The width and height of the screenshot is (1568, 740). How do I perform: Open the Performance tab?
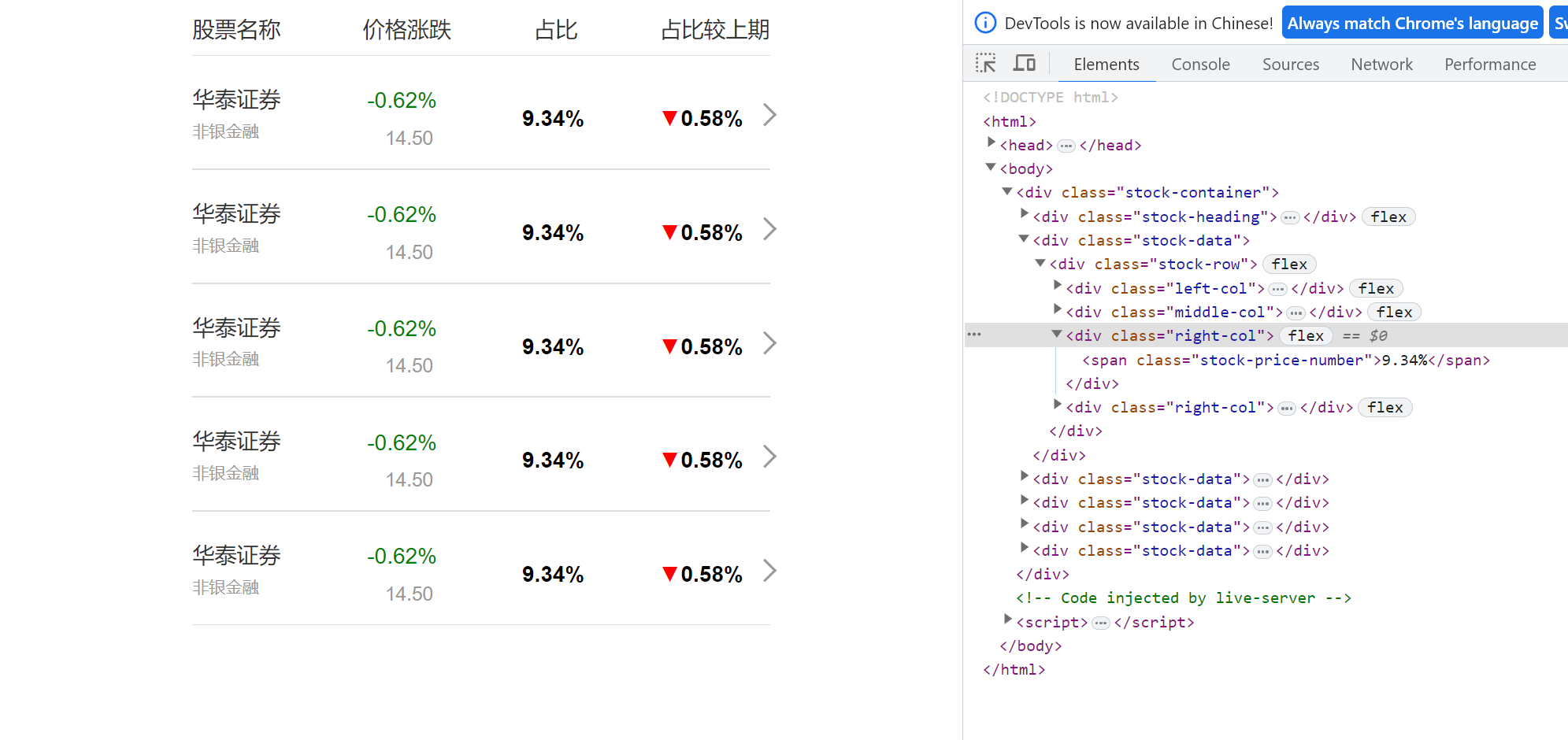pos(1490,65)
